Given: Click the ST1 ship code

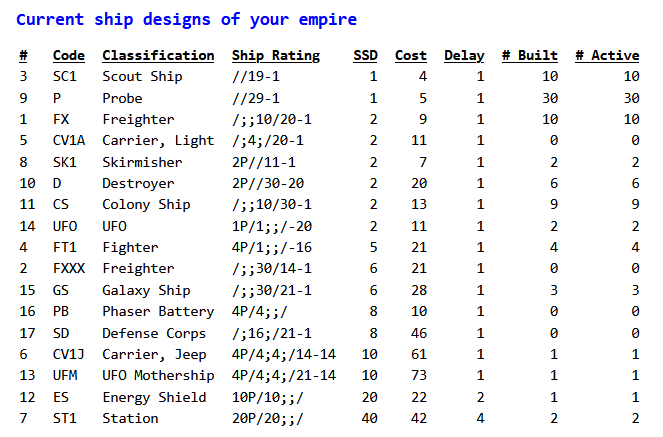Looking at the screenshot, I should 64,418.
